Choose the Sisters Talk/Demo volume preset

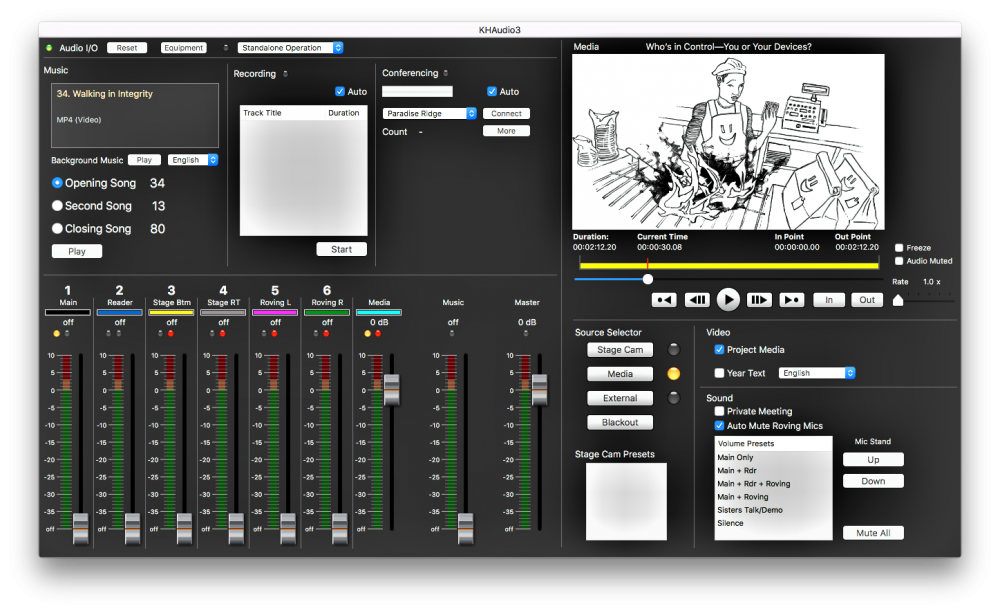point(752,510)
